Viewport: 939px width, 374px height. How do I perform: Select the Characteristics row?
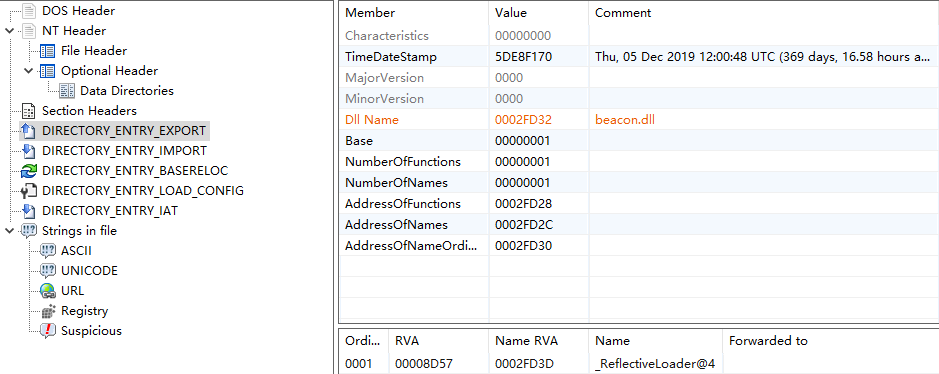[x=639, y=36]
